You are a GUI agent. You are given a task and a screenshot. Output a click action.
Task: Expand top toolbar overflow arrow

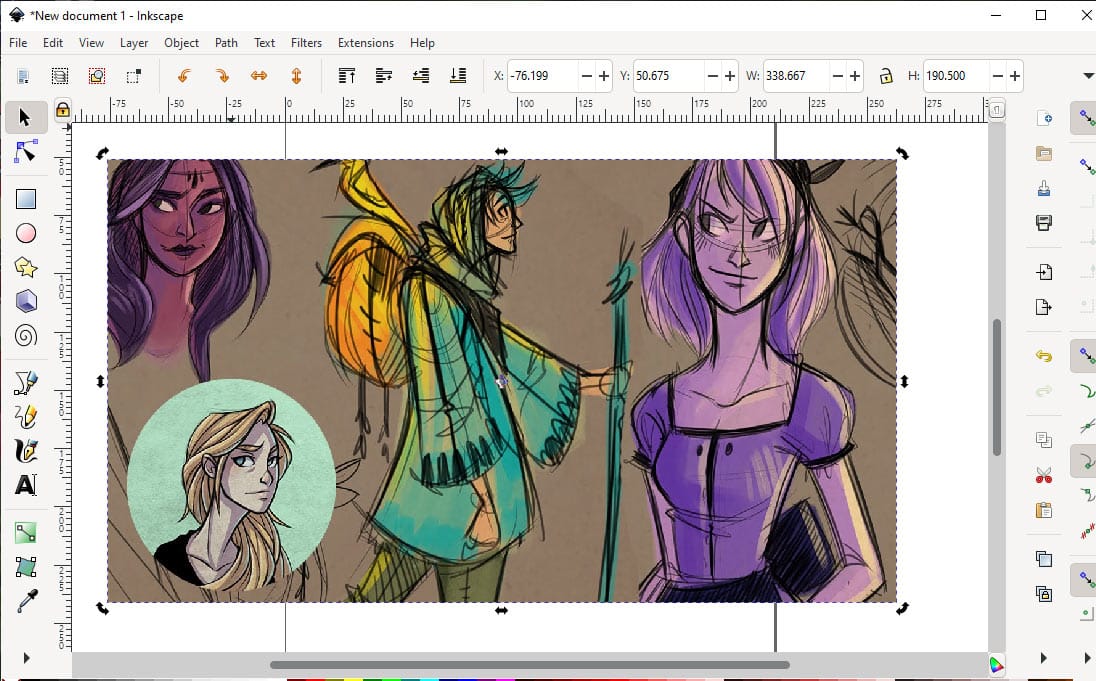pyautogui.click(x=1088, y=76)
